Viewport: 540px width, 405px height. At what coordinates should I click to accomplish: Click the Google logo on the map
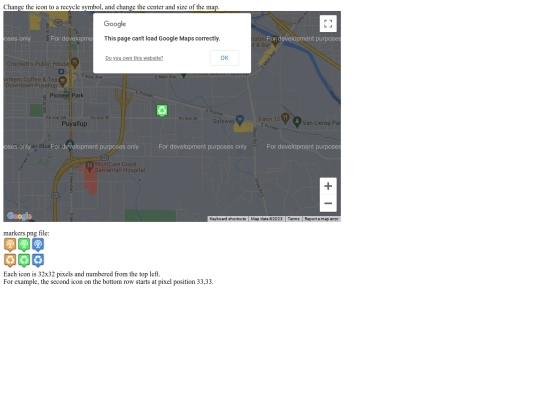[19, 216]
